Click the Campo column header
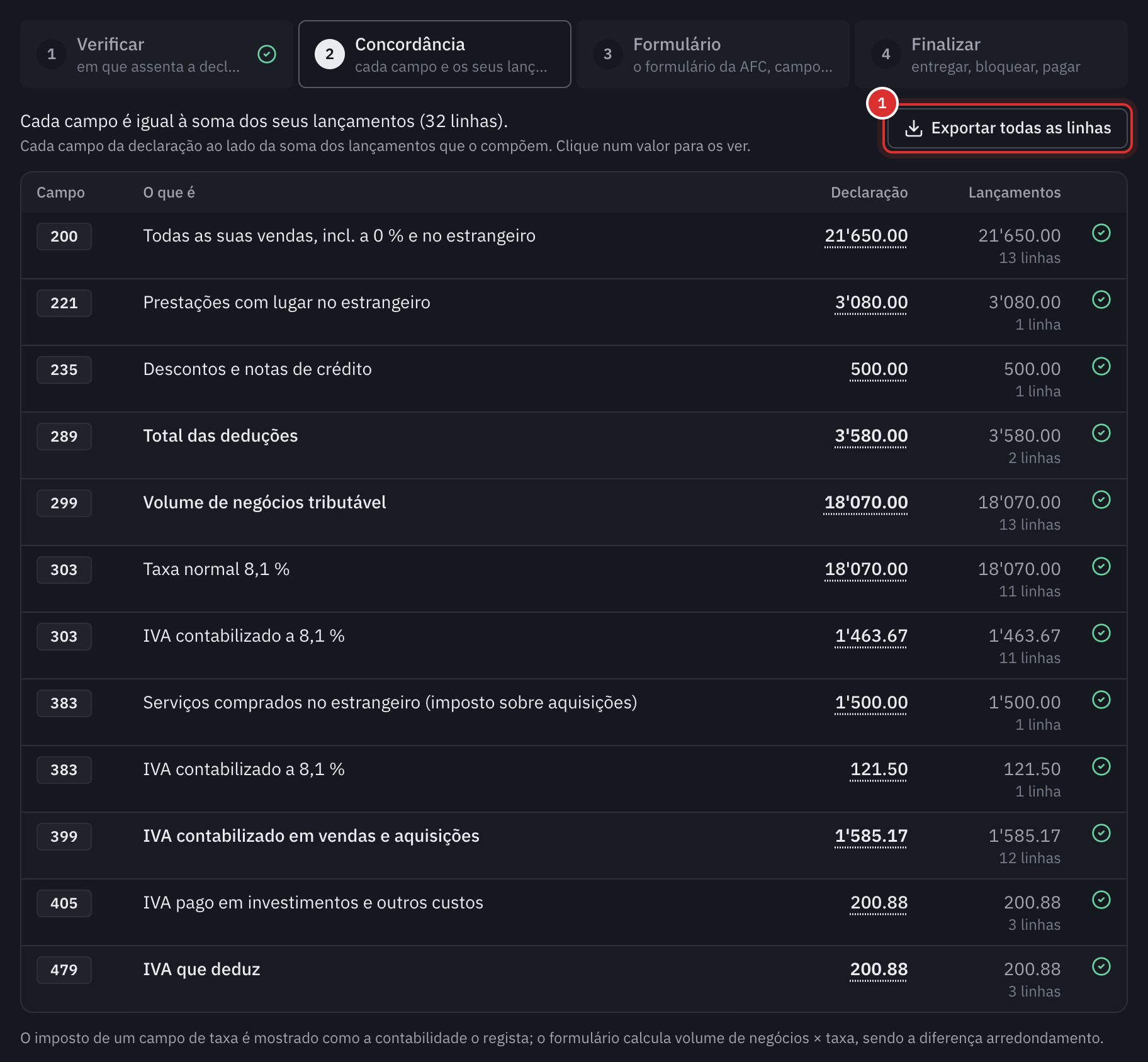Image resolution: width=1148 pixels, height=1062 pixels. pos(60,193)
